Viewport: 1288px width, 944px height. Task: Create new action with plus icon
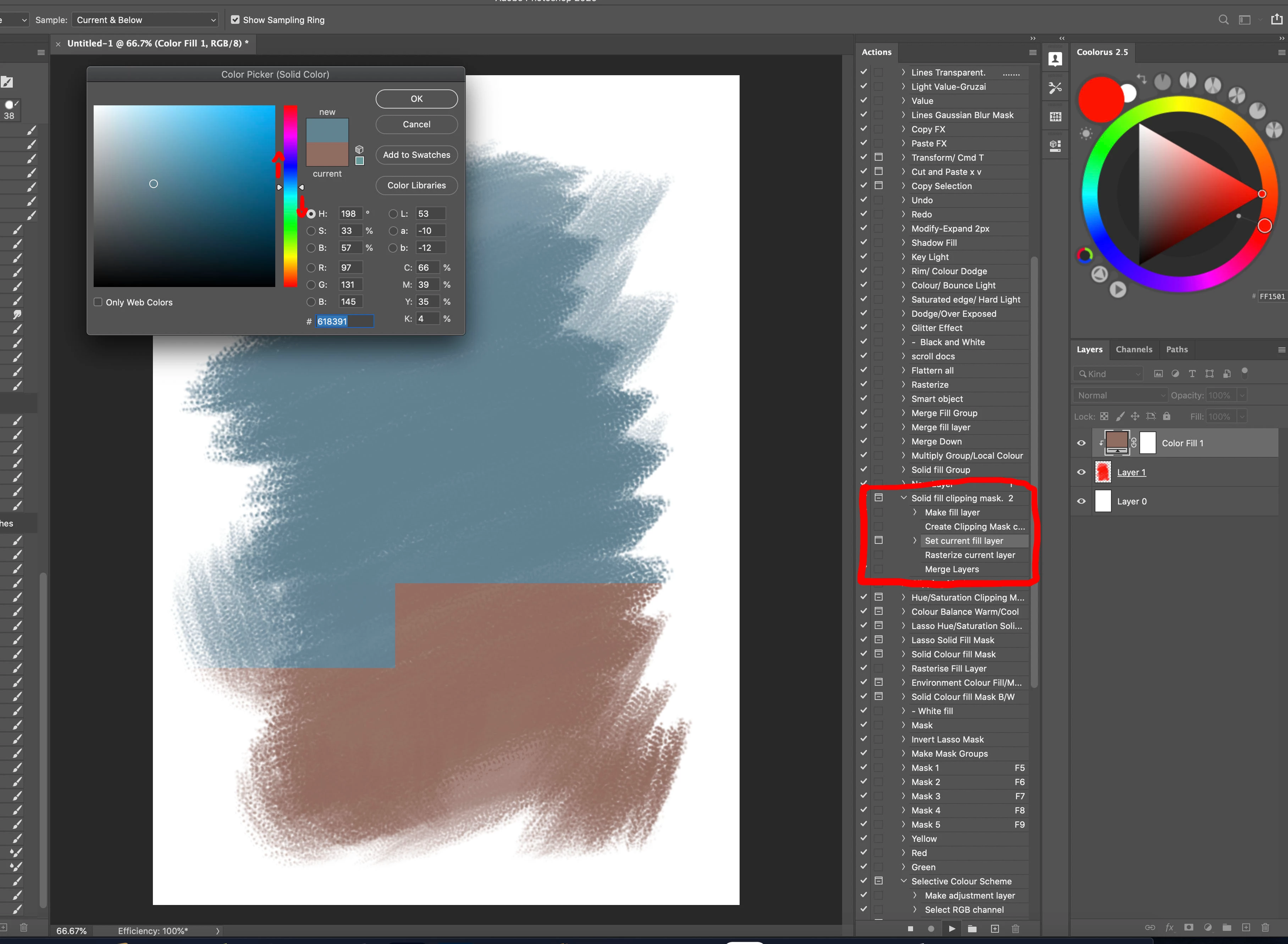point(994,929)
